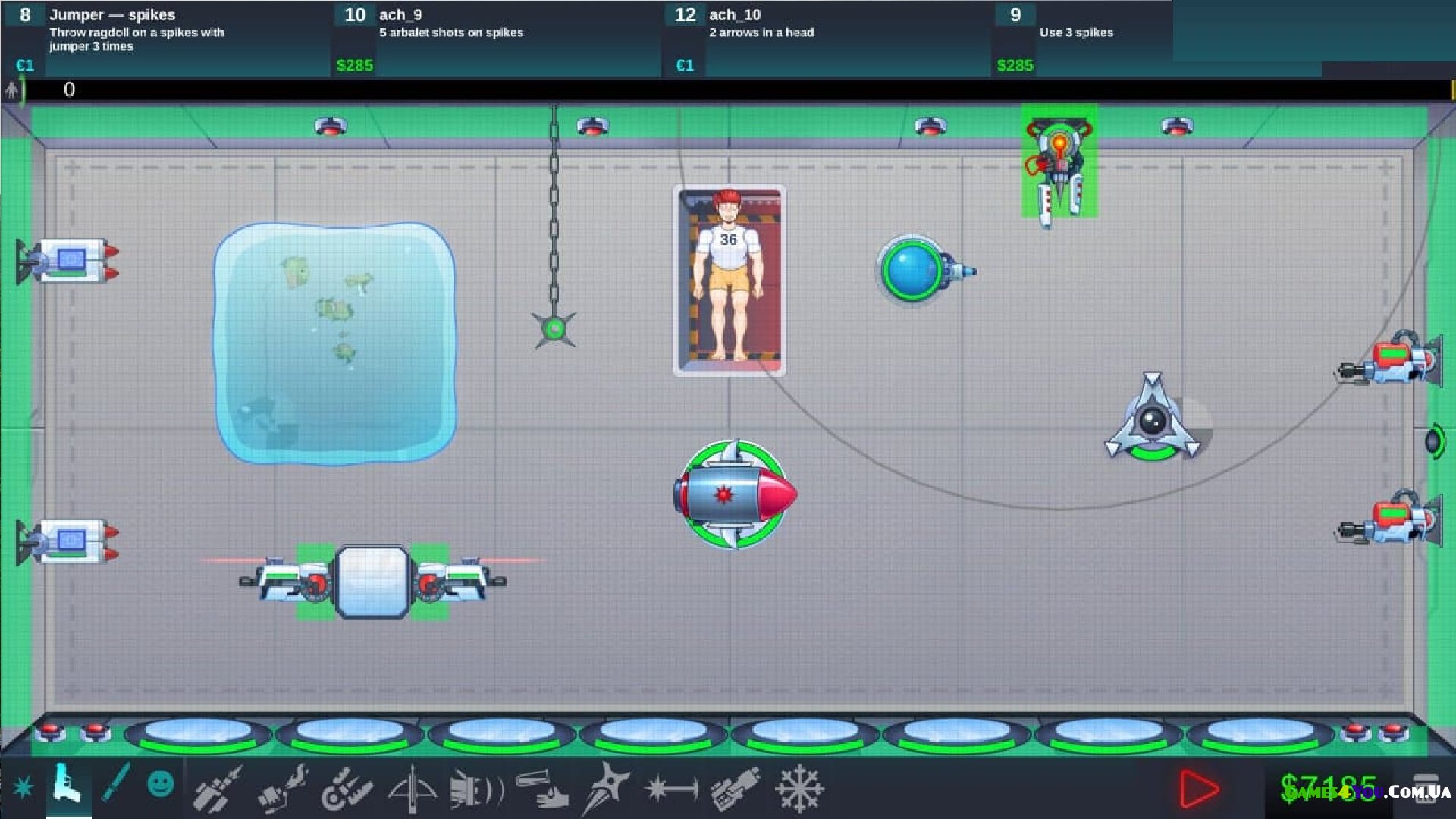
Task: Click the spiked mace on chain
Action: 554,328
